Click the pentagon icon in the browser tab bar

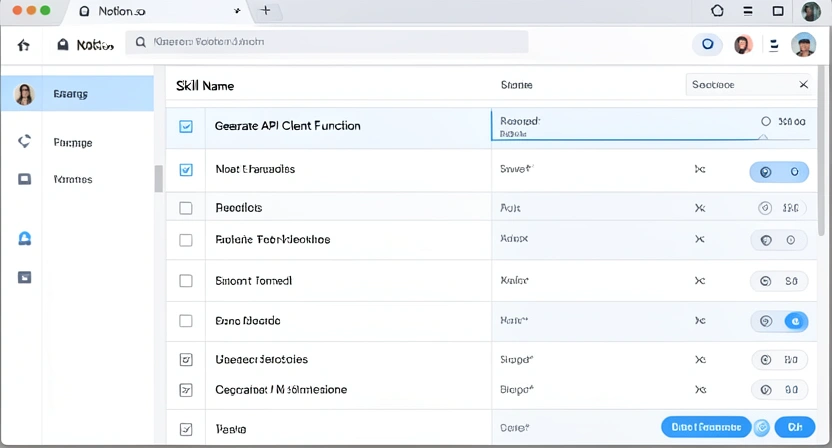[717, 11]
